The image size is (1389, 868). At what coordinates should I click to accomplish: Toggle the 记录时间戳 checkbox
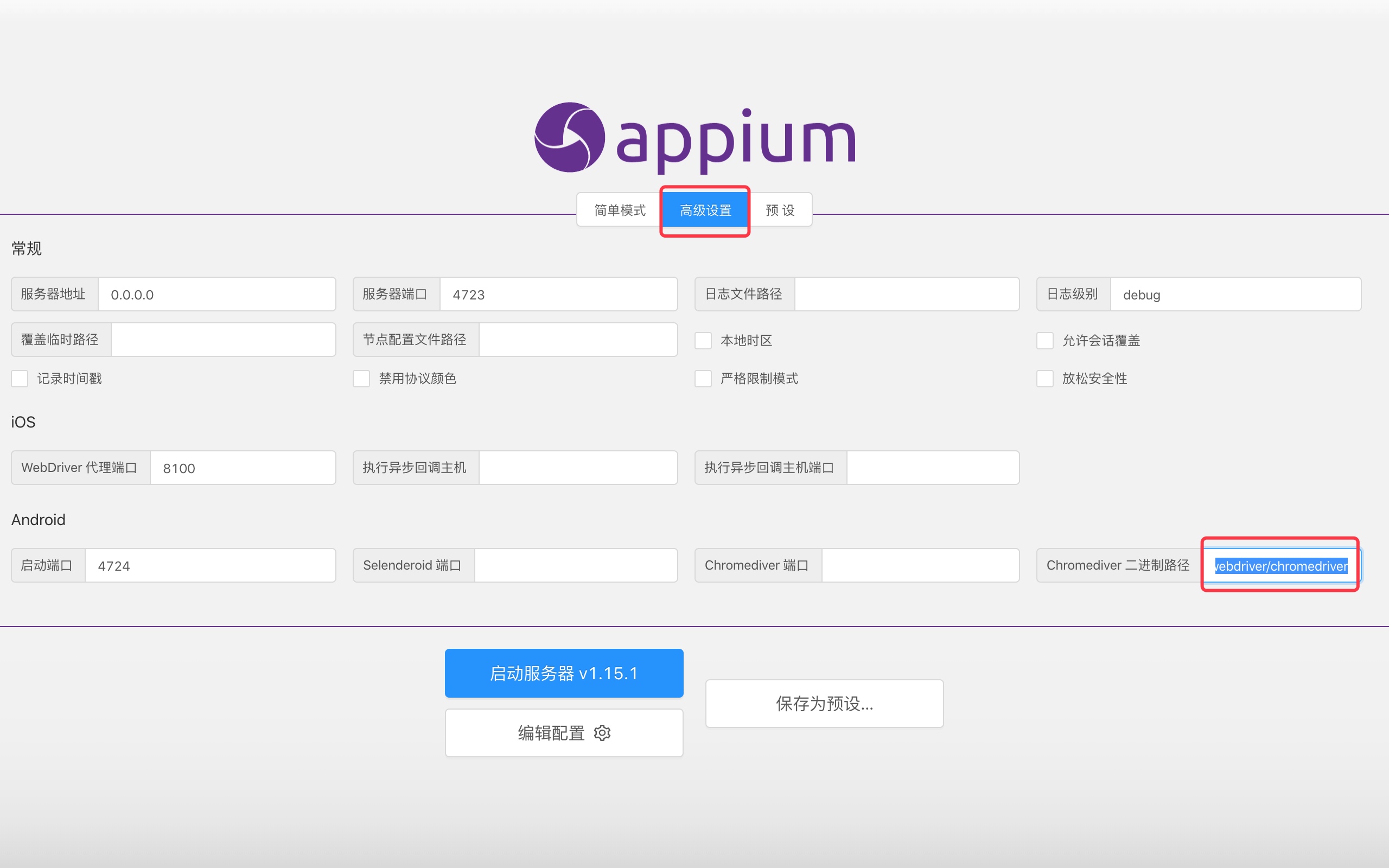[x=20, y=379]
